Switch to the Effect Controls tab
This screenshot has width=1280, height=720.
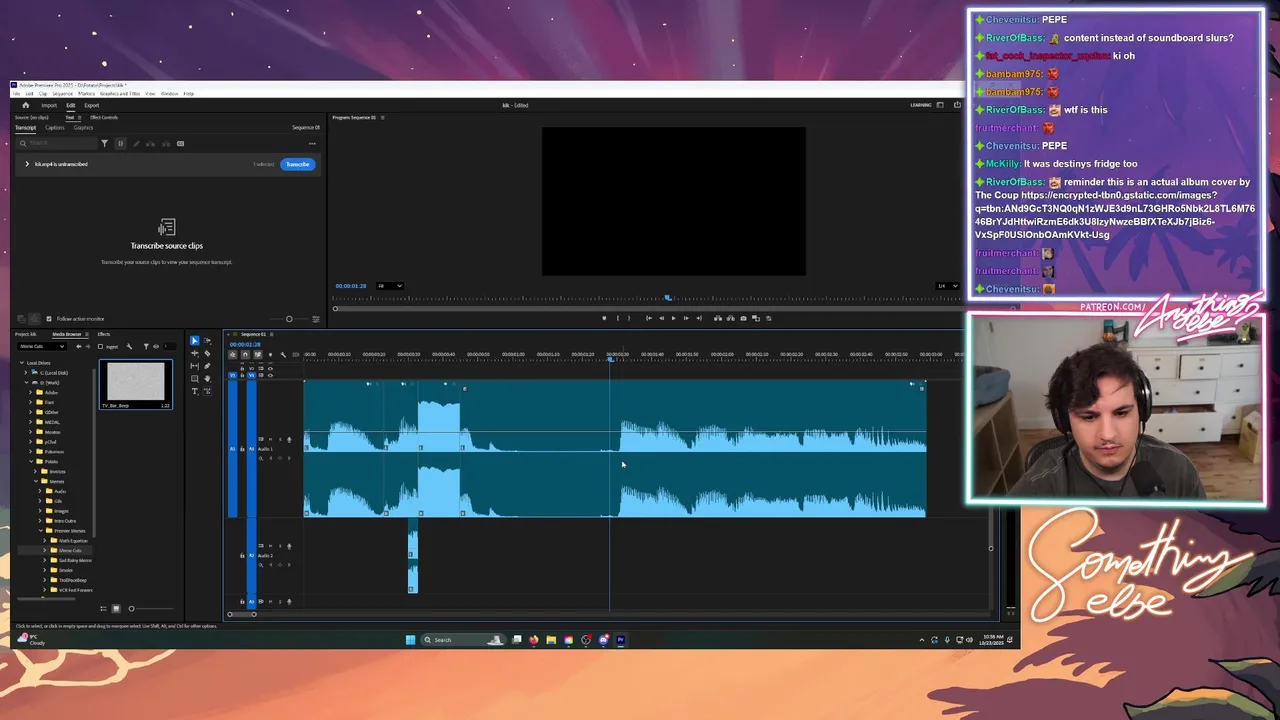[103, 117]
